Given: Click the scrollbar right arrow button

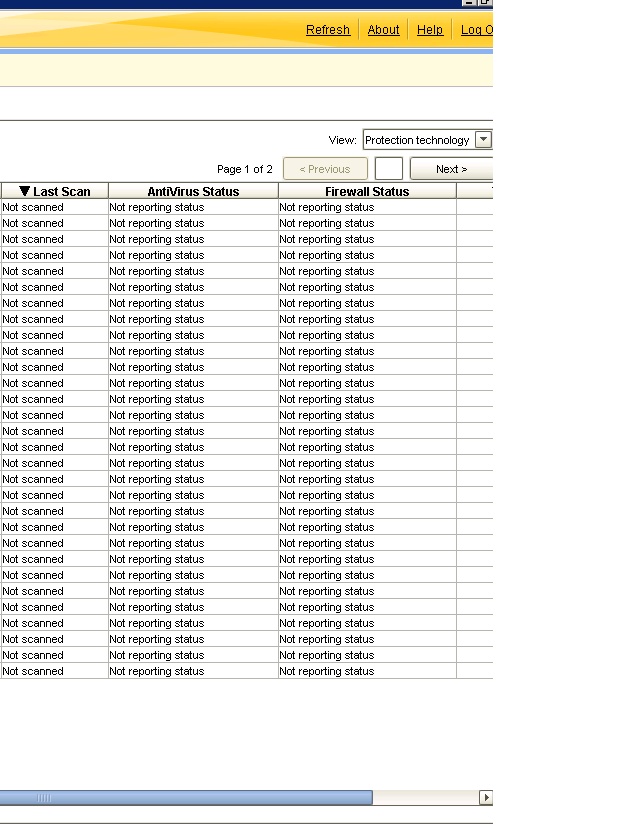Looking at the screenshot, I should [x=486, y=797].
